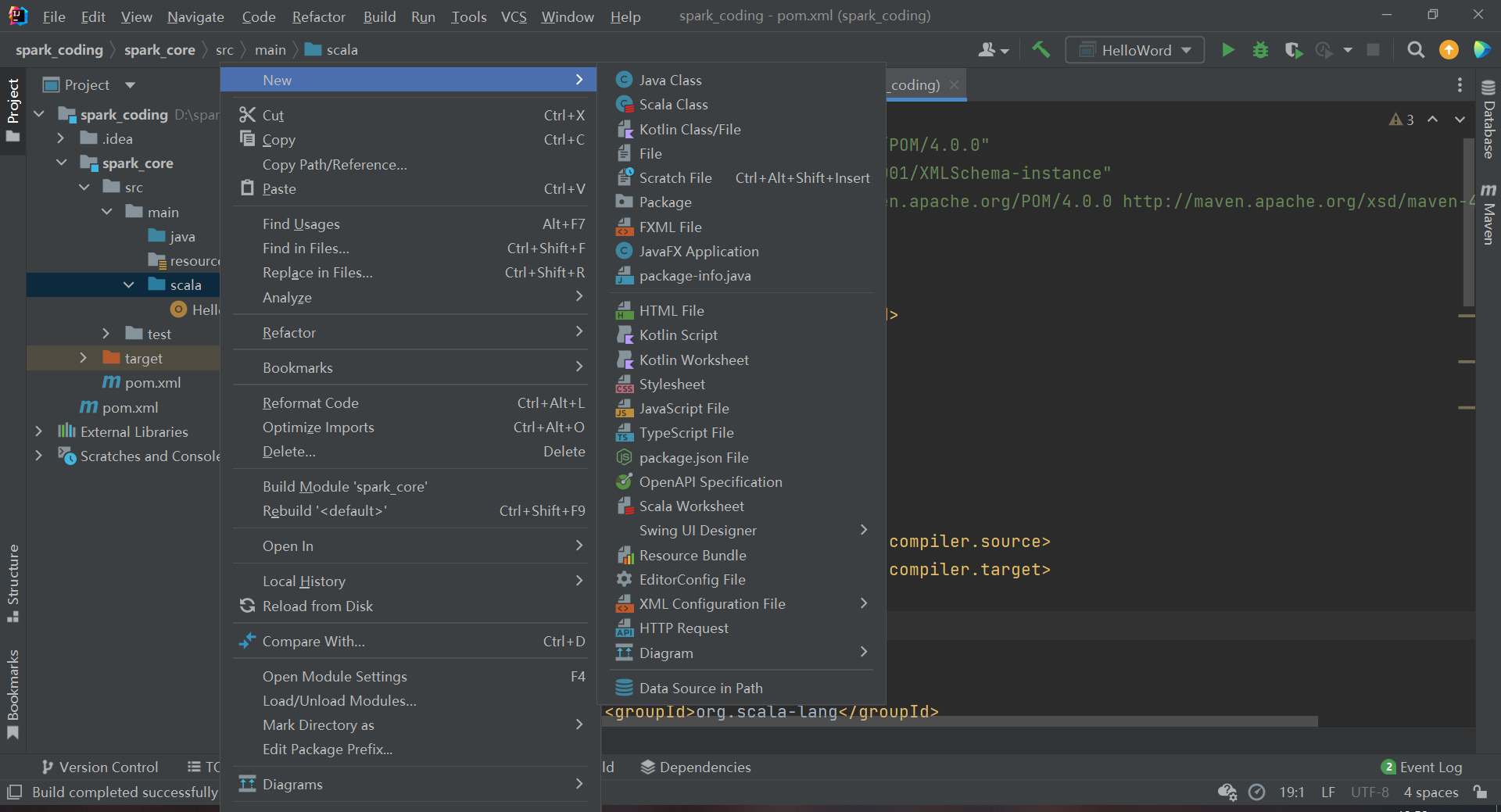Image resolution: width=1501 pixels, height=812 pixels.
Task: Expand the External Libraries tree node
Action: tap(39, 431)
